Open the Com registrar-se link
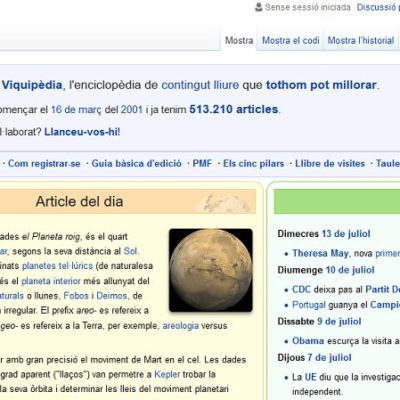Image resolution: width=400 pixels, height=400 pixels. [x=44, y=164]
